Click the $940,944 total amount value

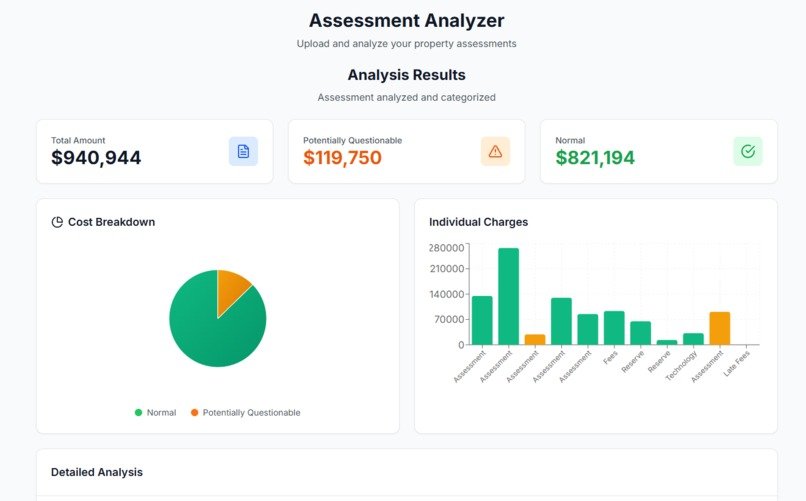coord(96,158)
